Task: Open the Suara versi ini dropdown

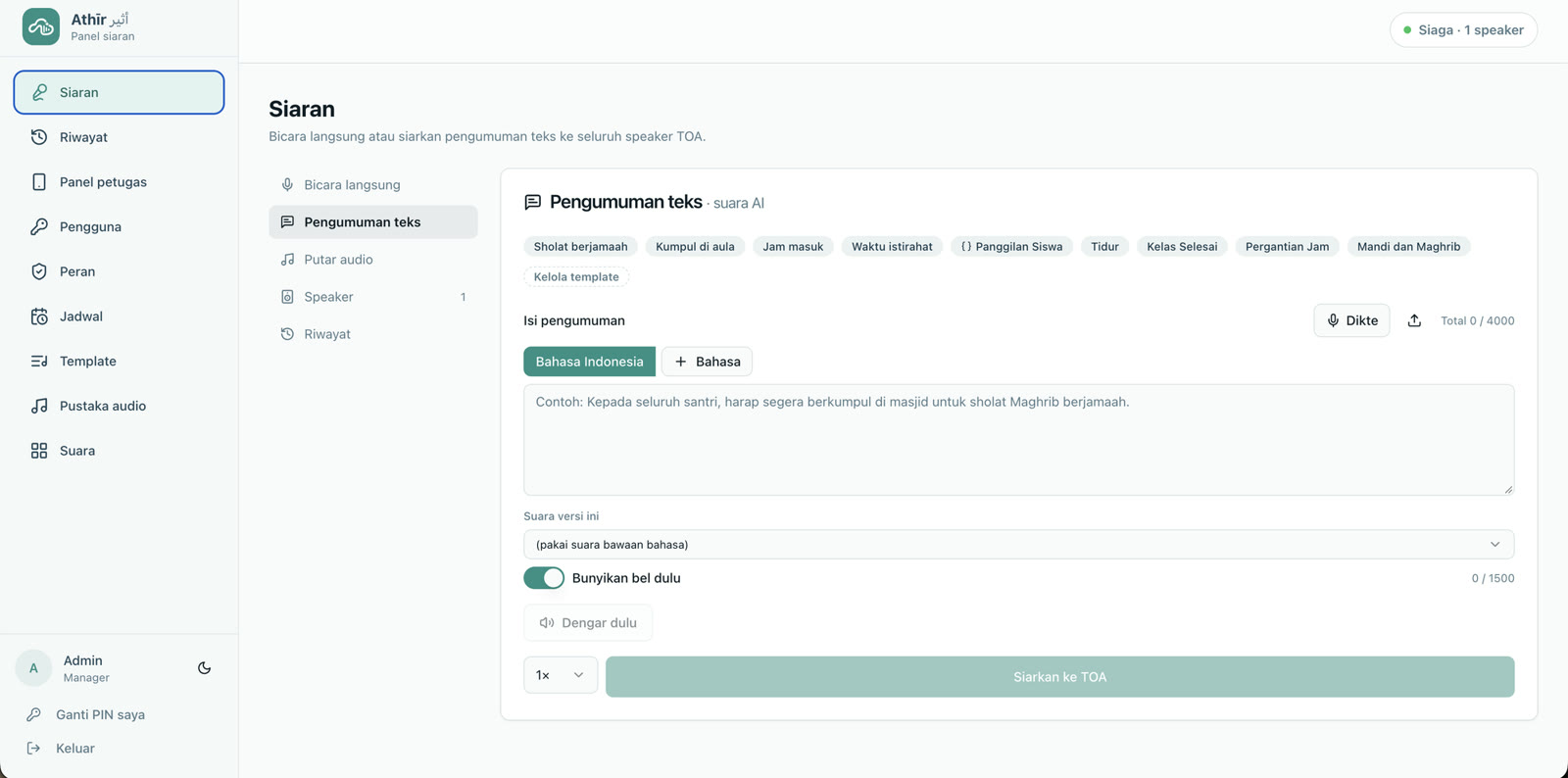Action: point(1018,544)
